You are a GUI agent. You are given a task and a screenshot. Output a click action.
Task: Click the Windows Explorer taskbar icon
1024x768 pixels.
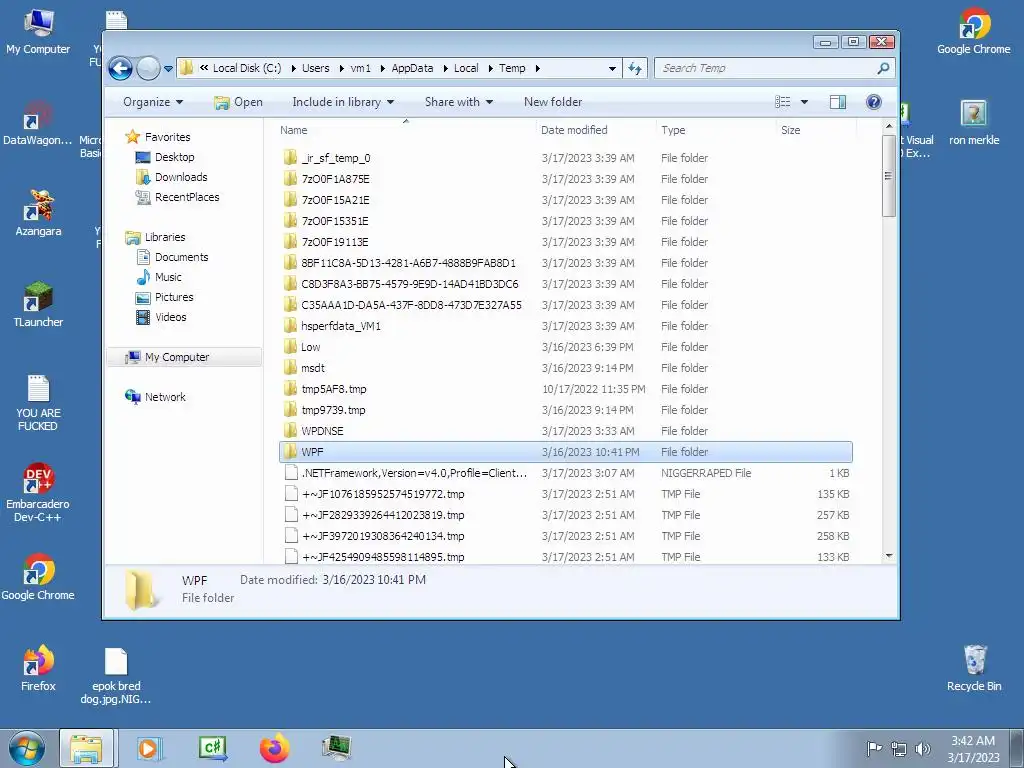coord(86,748)
